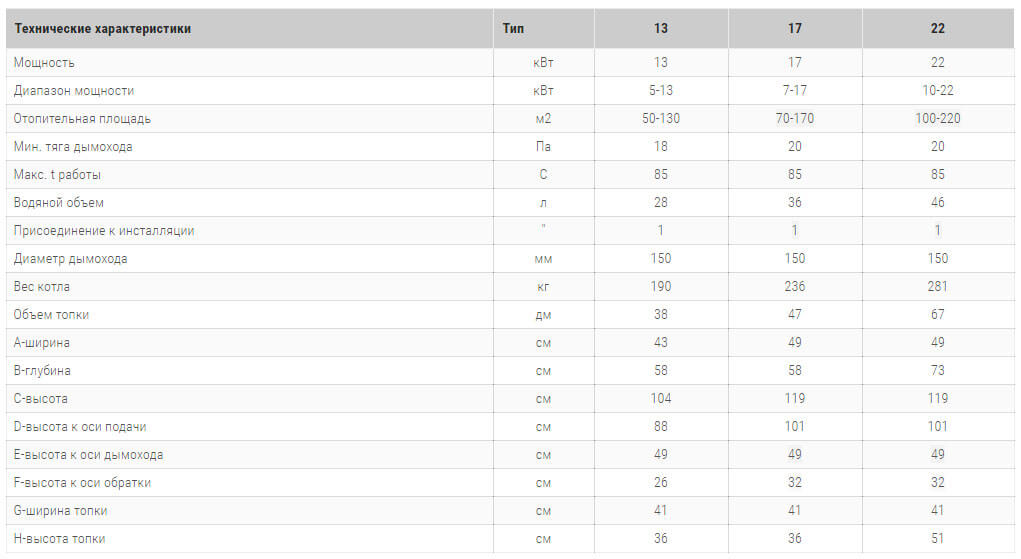Select the 67 firebox volume value
The image size is (1021, 559).
(937, 315)
